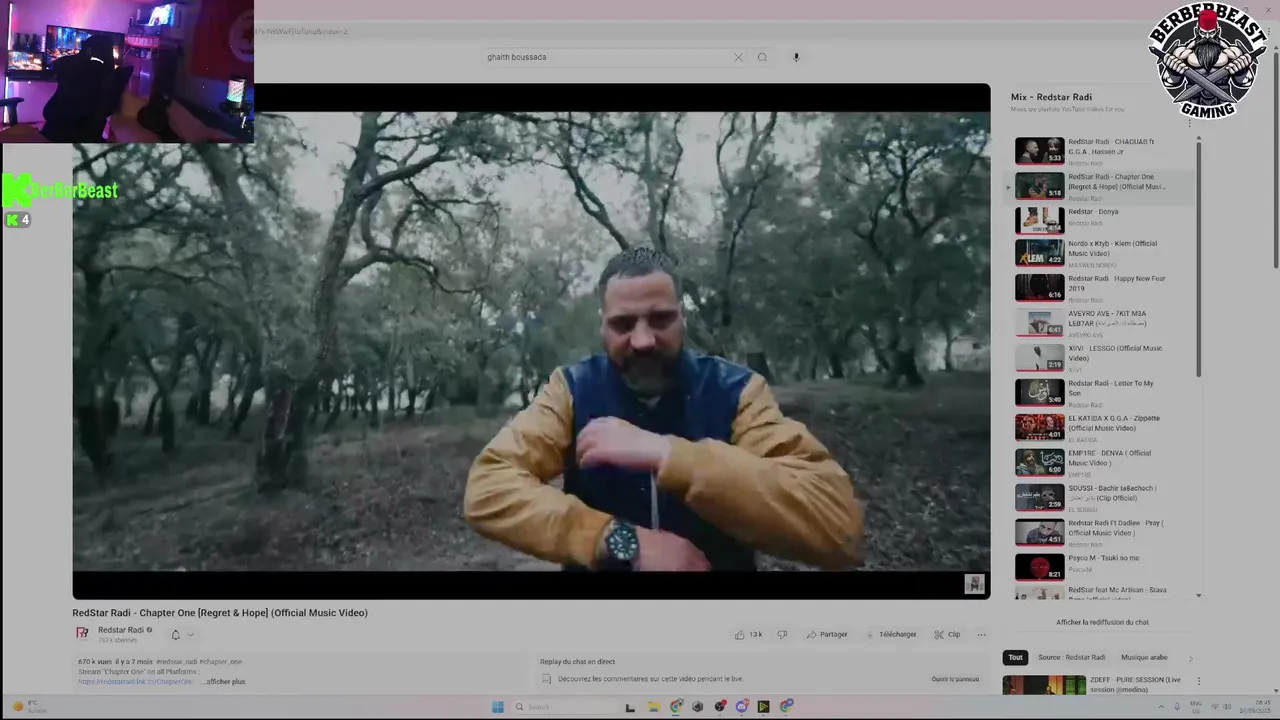This screenshot has height=720, width=1280.
Task: Play 'Nordo x Ktyb - Klem' video
Action: [x=1103, y=252]
